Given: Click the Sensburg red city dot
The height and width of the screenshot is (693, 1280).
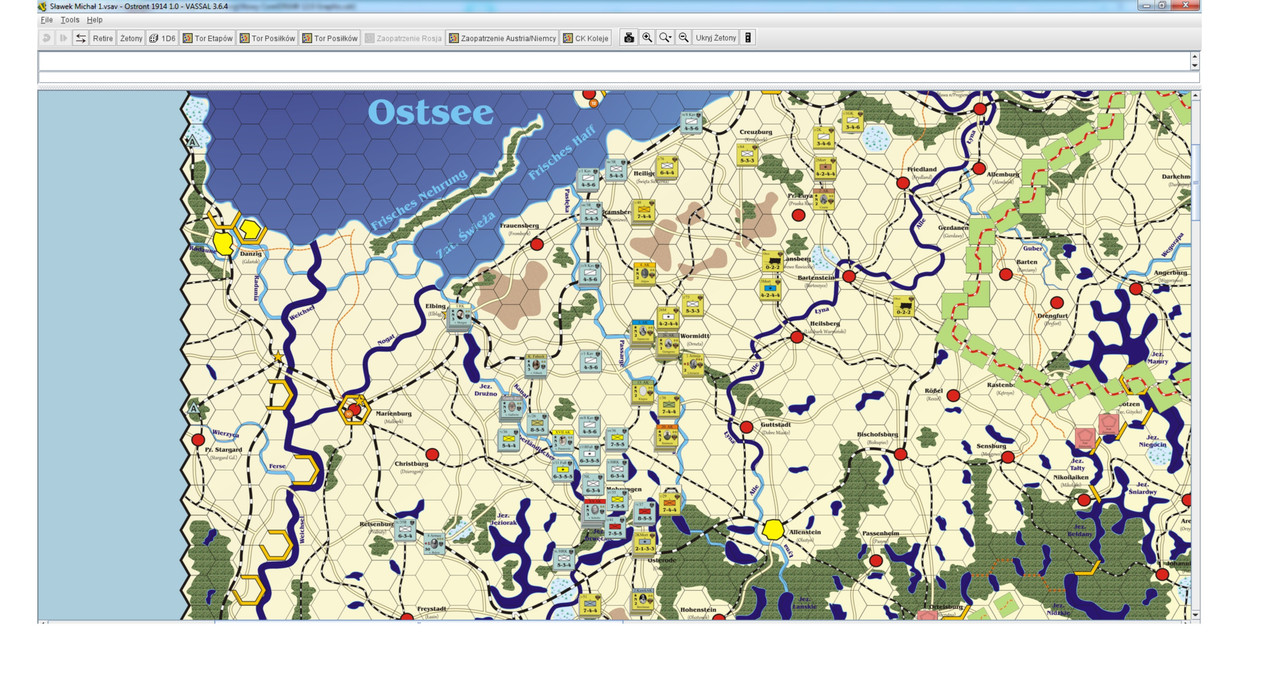Looking at the screenshot, I should 1008,456.
